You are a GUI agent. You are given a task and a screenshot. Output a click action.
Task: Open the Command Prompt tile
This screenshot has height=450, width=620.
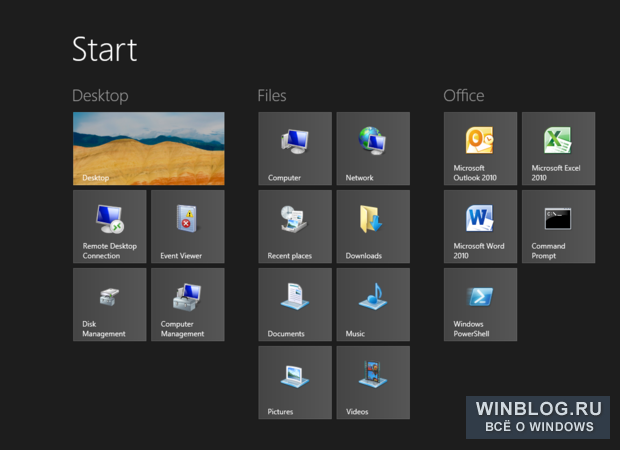[x=558, y=227]
